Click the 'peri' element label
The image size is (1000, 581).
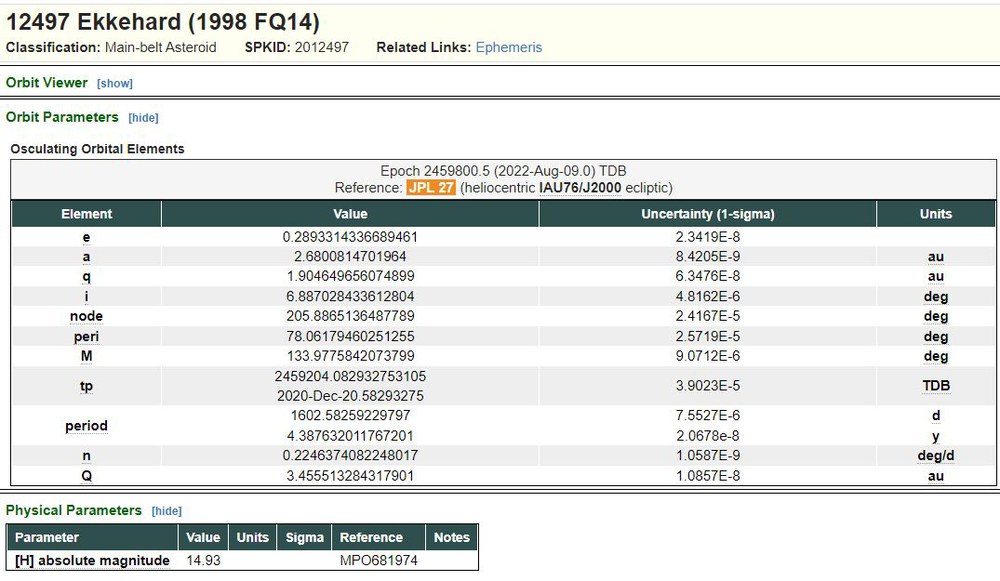coord(86,336)
